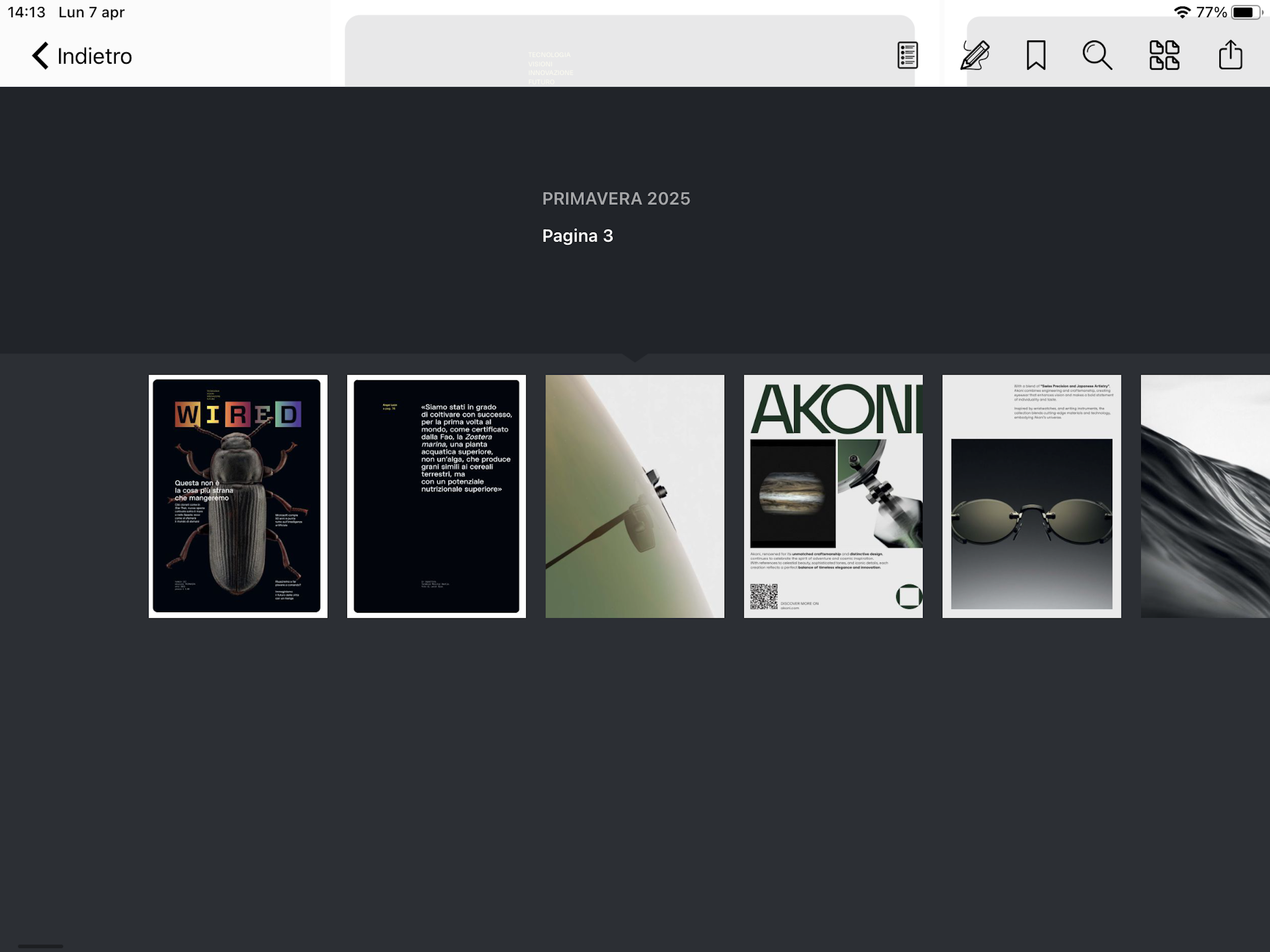This screenshot has height=952, width=1270.
Task: Go back using Indietro label
Action: pyautogui.click(x=94, y=56)
